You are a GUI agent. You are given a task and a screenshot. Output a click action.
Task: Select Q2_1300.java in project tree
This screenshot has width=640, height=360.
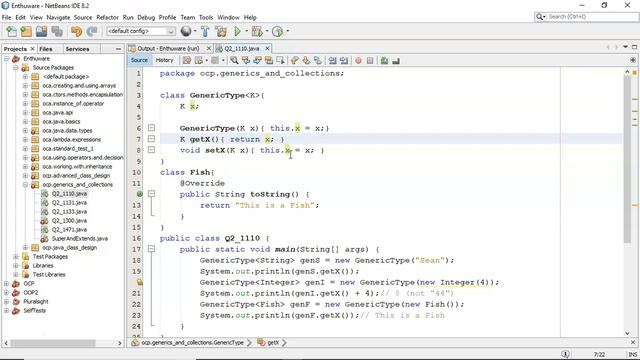[69, 220]
